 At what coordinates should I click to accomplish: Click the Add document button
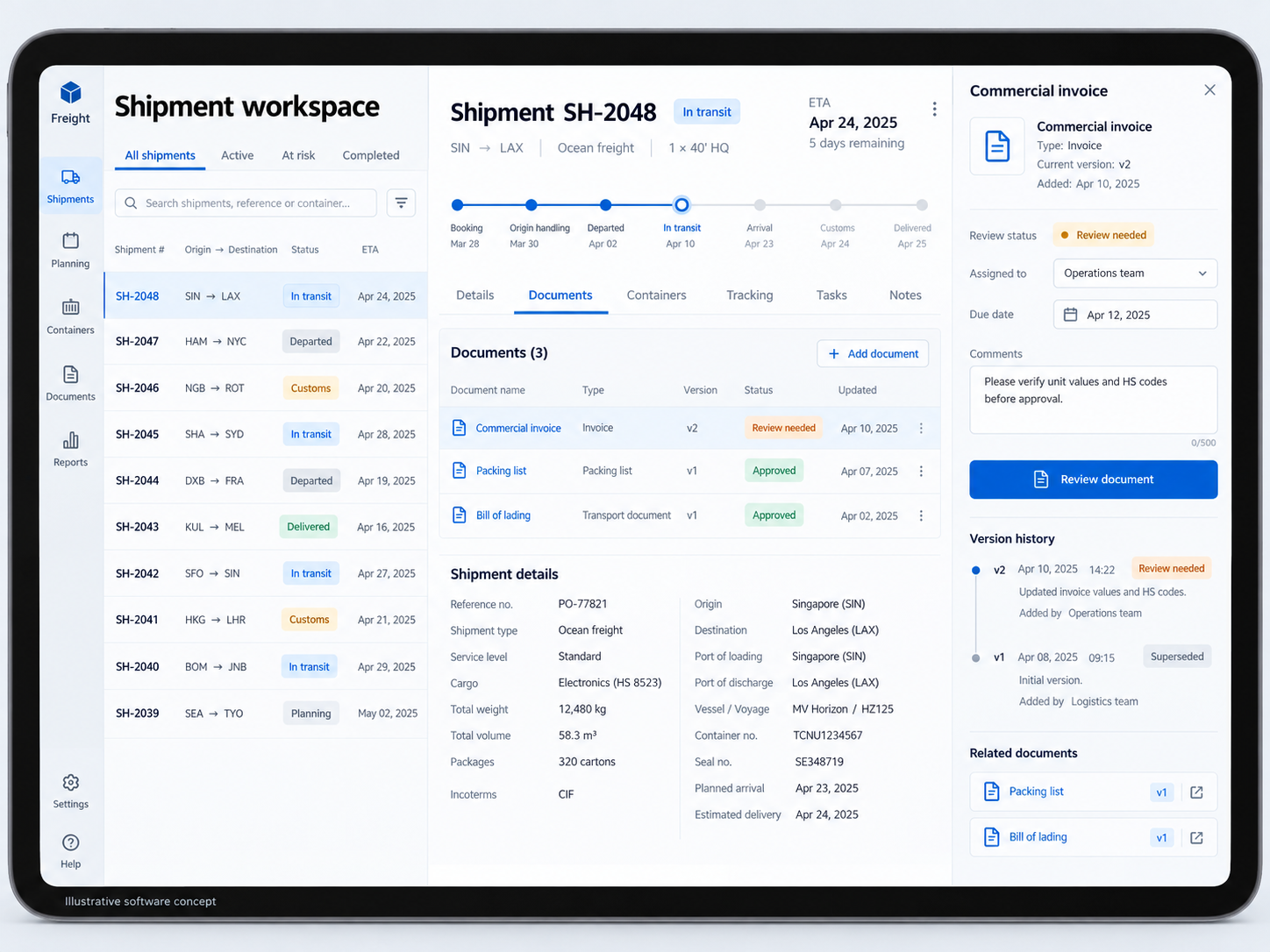point(873,354)
